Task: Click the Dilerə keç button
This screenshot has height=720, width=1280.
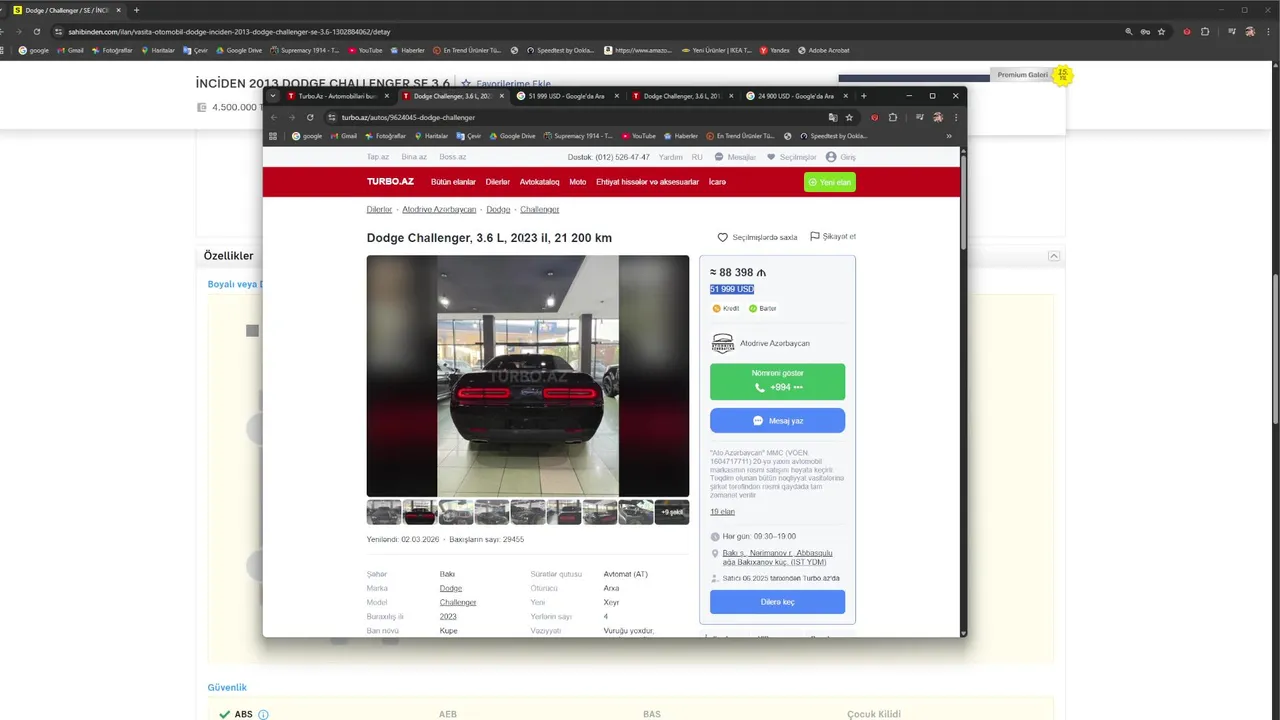Action: (777, 601)
